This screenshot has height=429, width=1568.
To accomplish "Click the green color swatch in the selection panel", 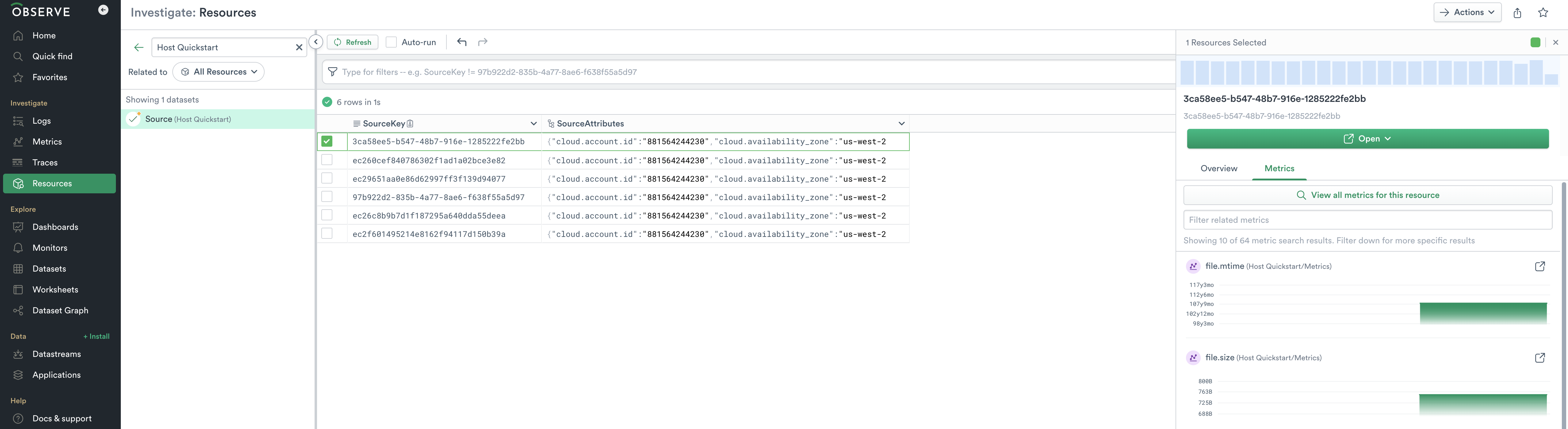I will point(1535,43).
